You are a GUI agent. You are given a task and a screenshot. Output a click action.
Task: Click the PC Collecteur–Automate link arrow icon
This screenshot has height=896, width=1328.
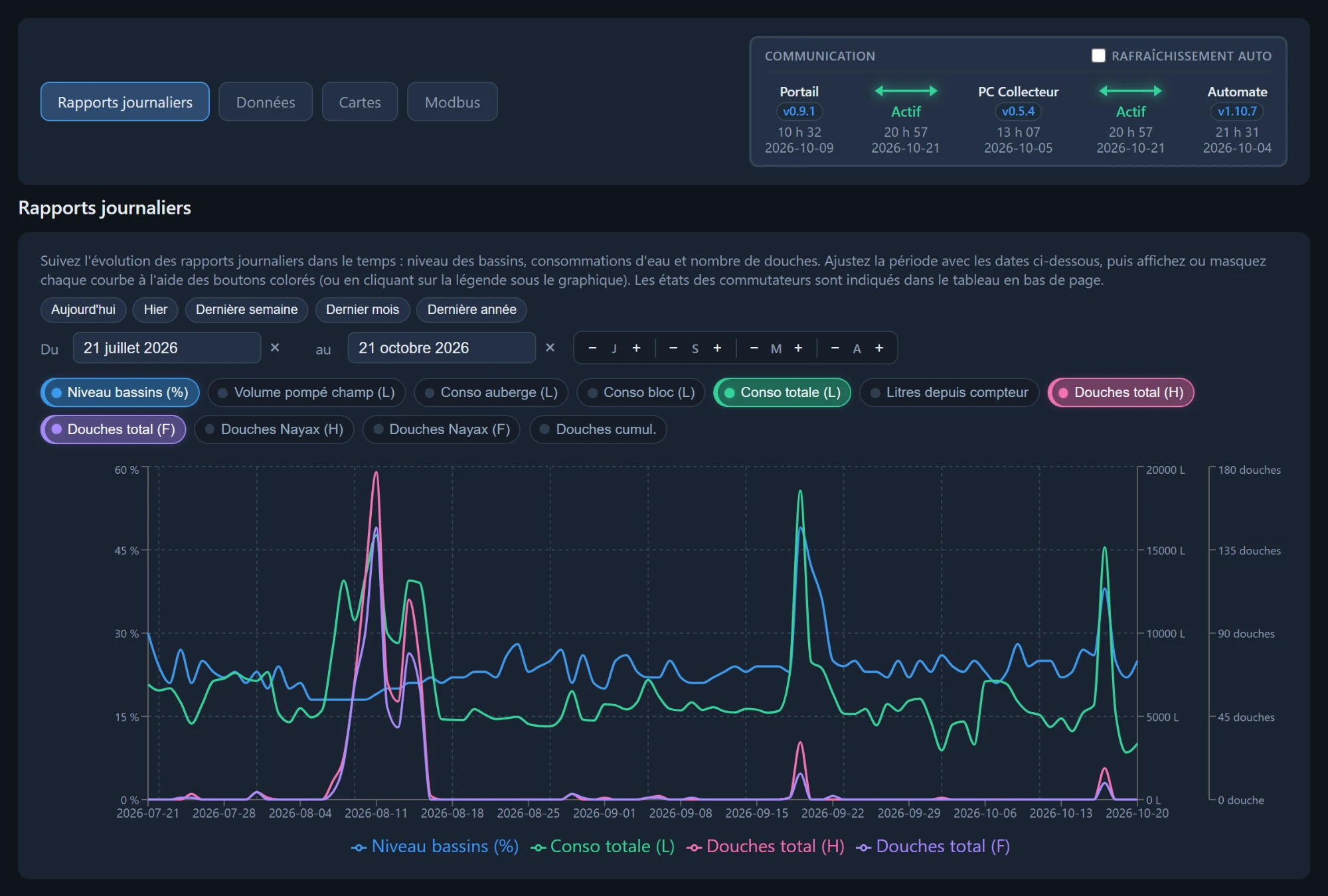point(1130,91)
